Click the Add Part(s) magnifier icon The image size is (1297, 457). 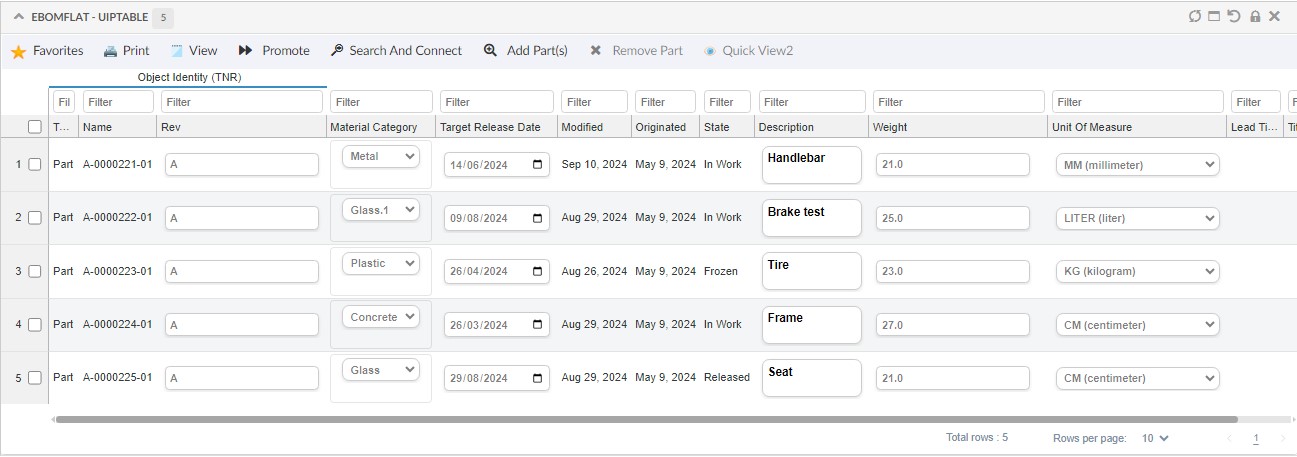490,51
